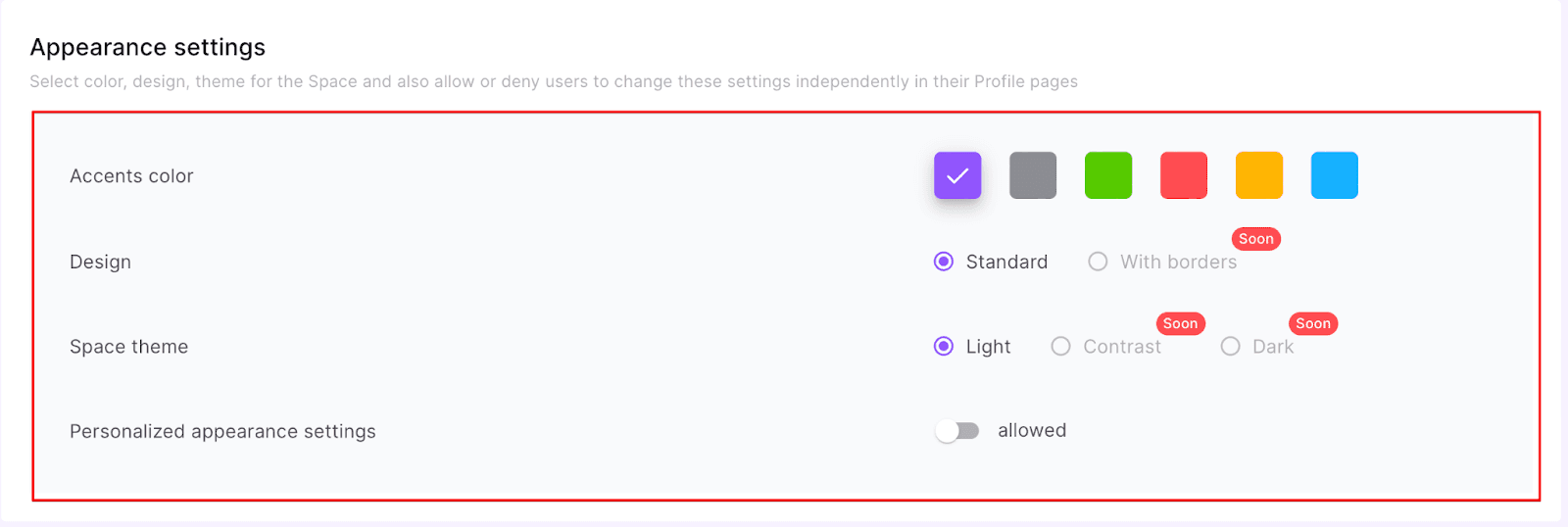Click the 'allowed' toggle label
The width and height of the screenshot is (1568, 527).
click(x=1032, y=431)
